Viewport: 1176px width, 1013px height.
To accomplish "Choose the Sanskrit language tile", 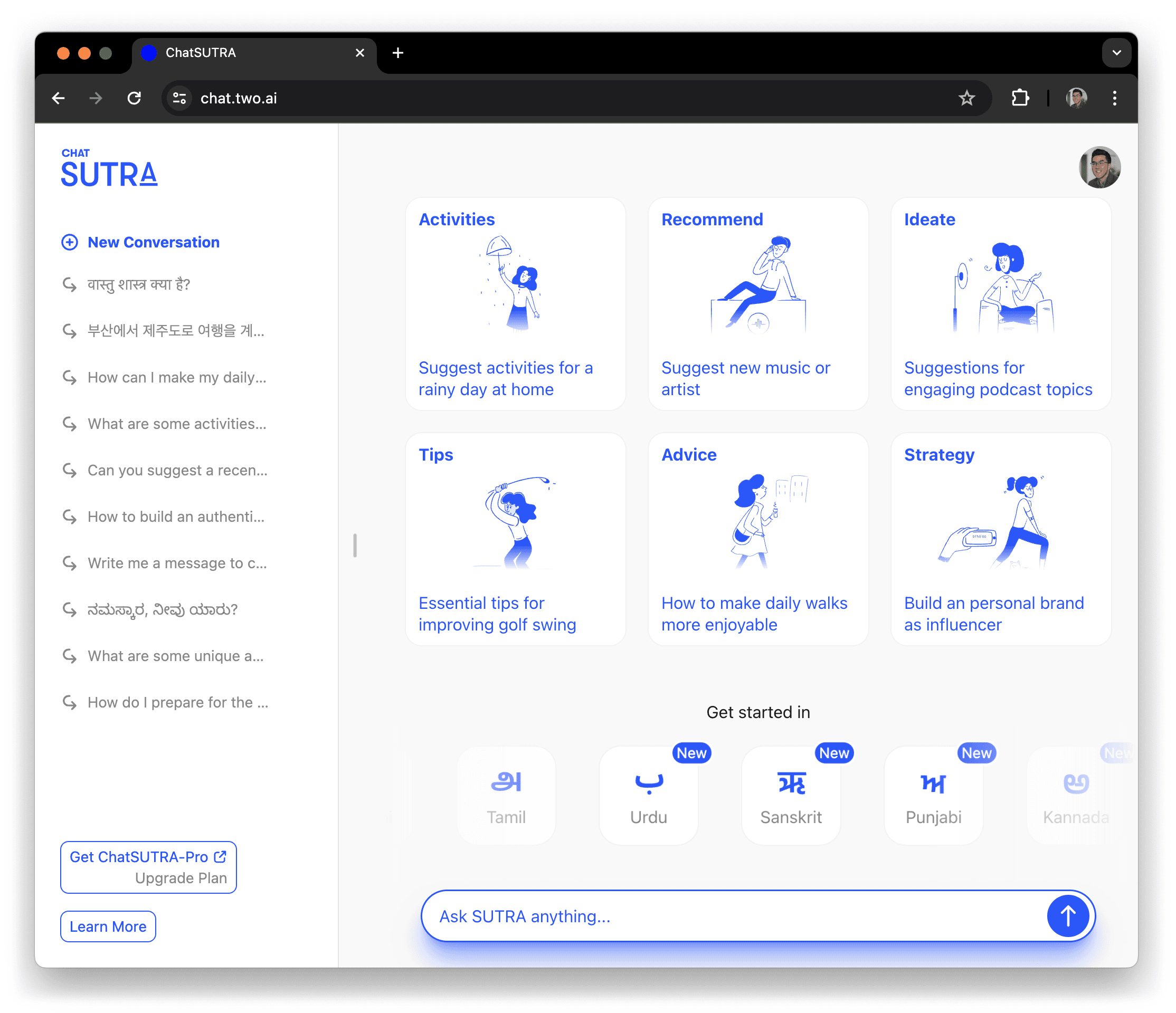I will [x=791, y=795].
